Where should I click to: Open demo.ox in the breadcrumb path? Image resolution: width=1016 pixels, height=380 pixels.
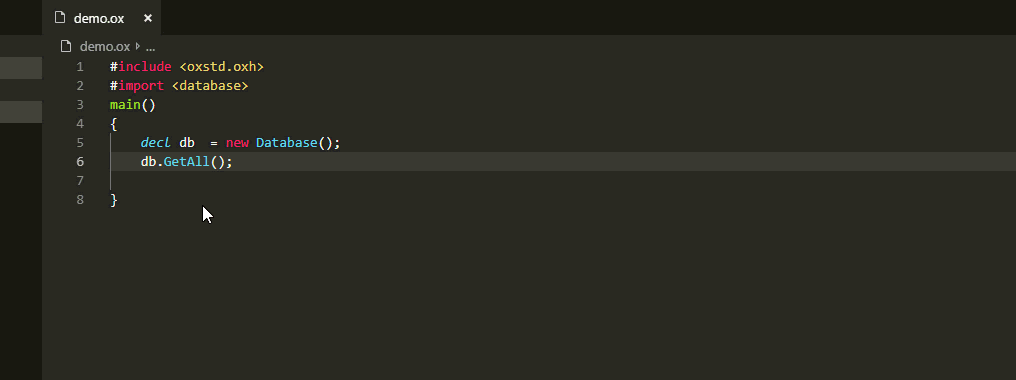coord(105,47)
